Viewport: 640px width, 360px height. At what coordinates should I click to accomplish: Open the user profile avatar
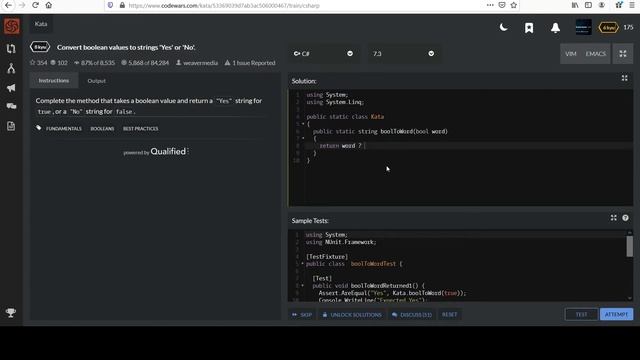[x=583, y=27]
